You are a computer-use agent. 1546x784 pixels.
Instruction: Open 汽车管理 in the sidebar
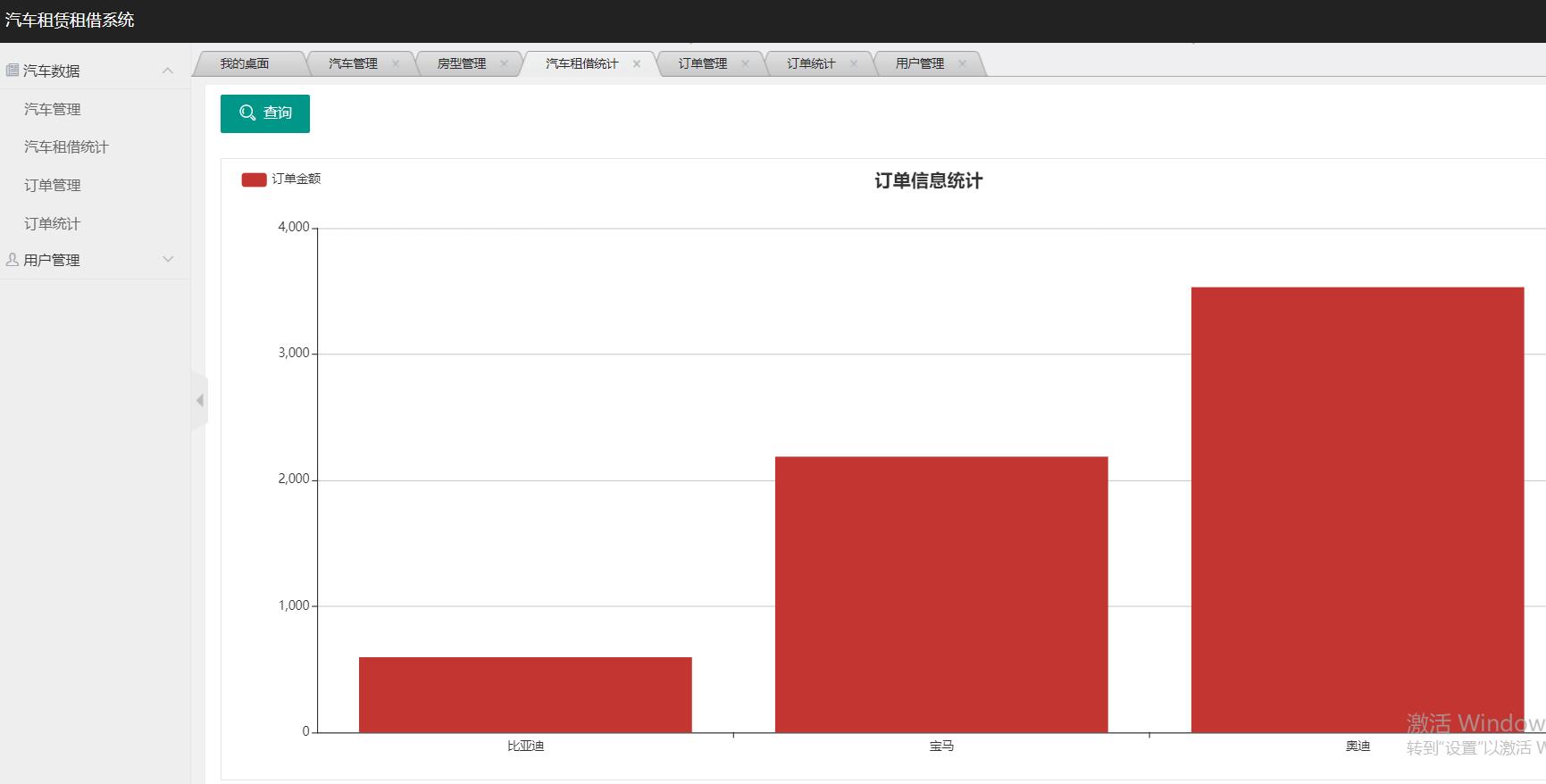point(53,109)
